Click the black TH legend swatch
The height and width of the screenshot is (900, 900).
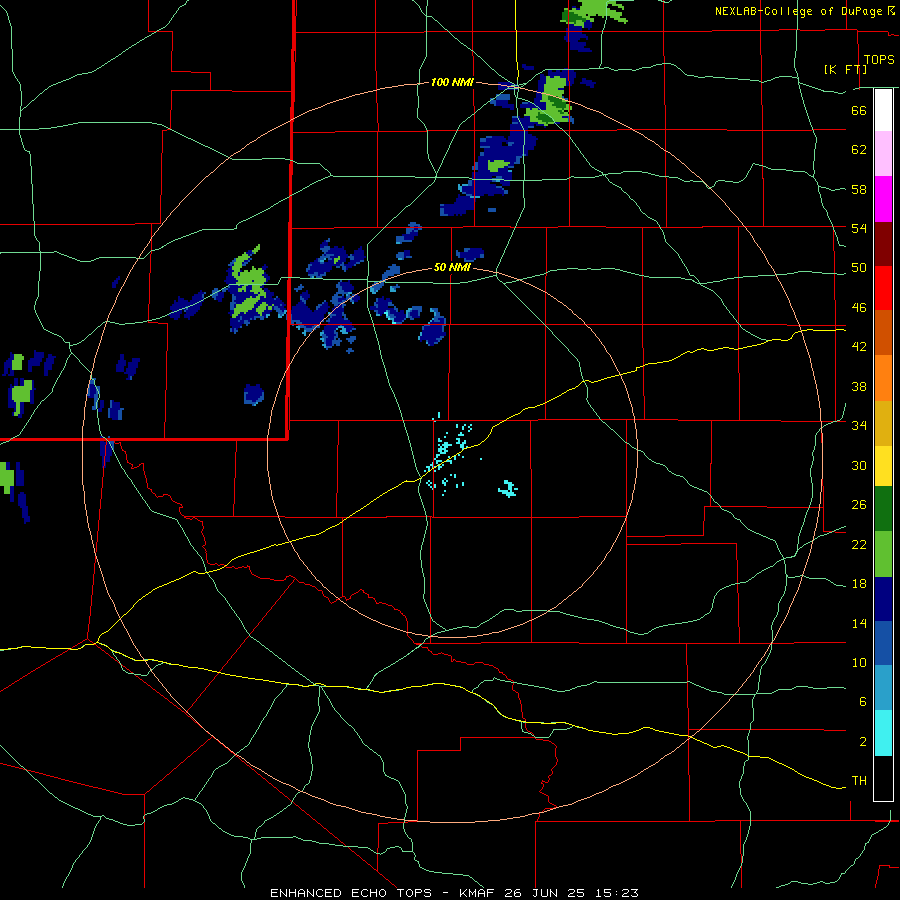coord(883,778)
